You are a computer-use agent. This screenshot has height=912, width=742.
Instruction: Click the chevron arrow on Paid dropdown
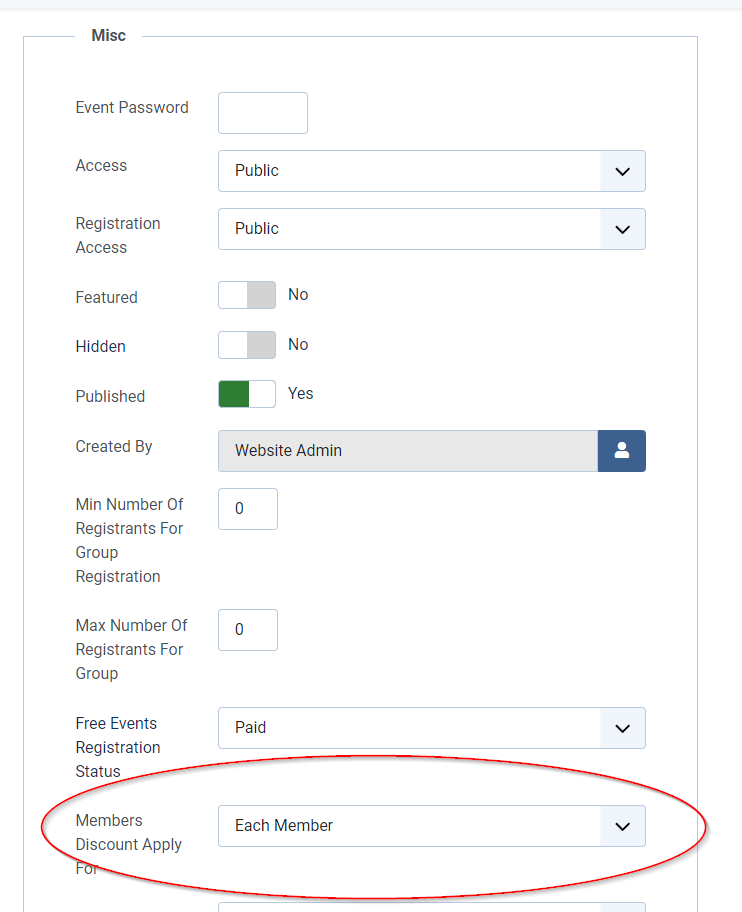click(622, 728)
